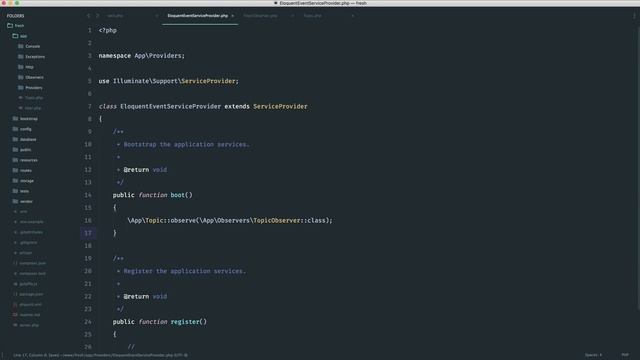
Task: Close the TopicObserver.php tab
Action: tap(292, 16)
